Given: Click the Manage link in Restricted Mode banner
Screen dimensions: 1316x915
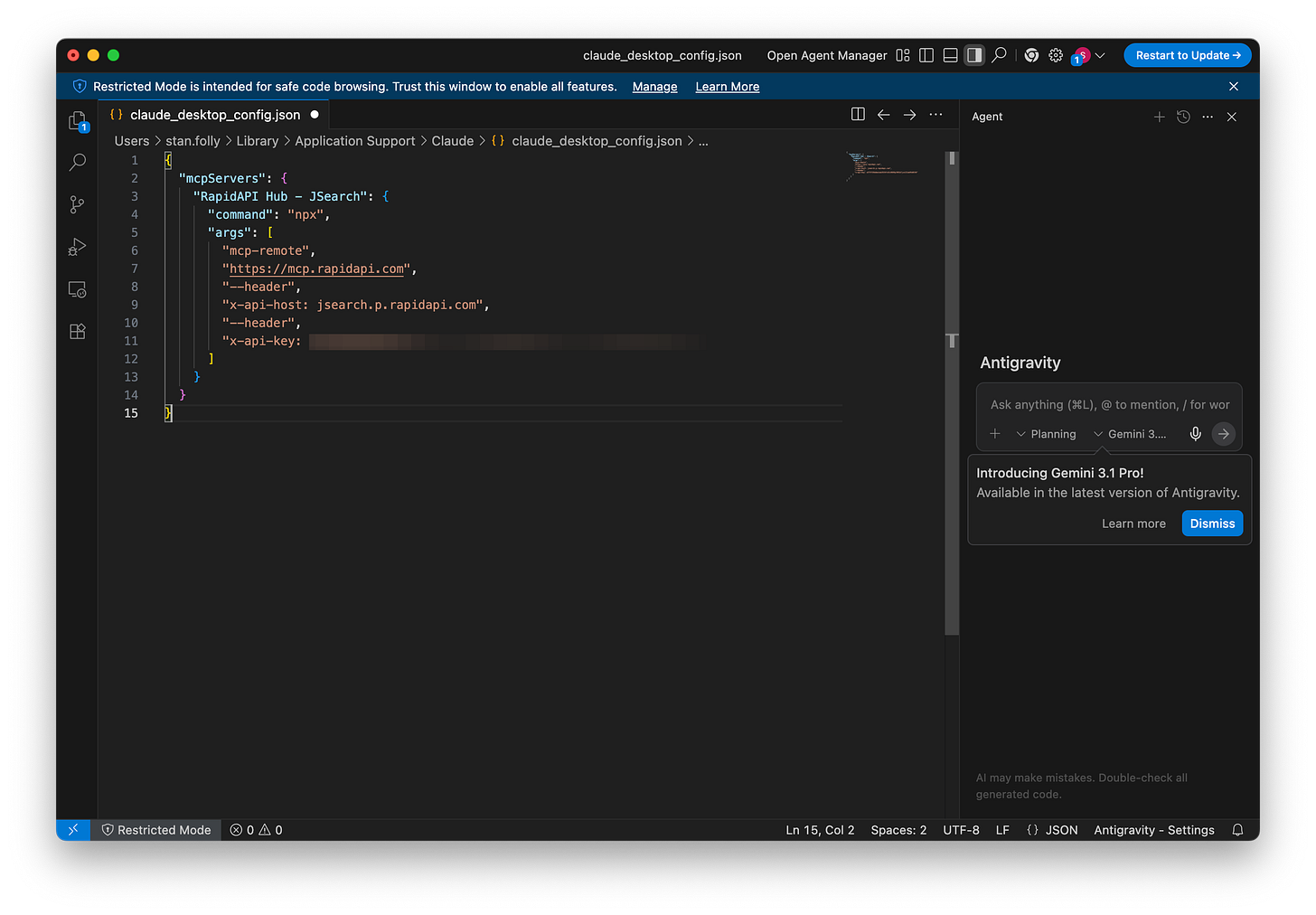Looking at the screenshot, I should 654,87.
